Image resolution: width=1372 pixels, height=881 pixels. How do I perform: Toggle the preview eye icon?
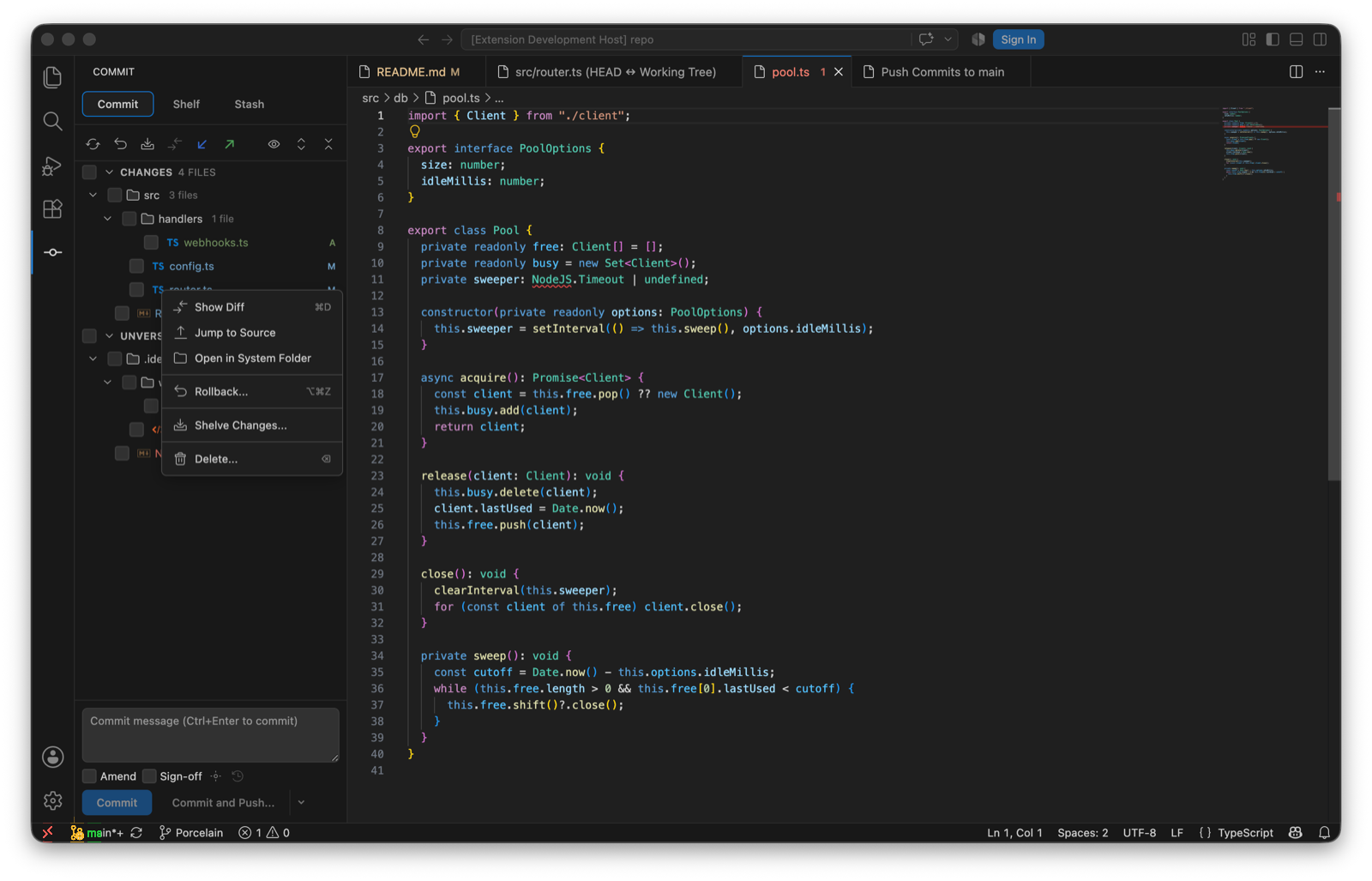click(x=274, y=144)
